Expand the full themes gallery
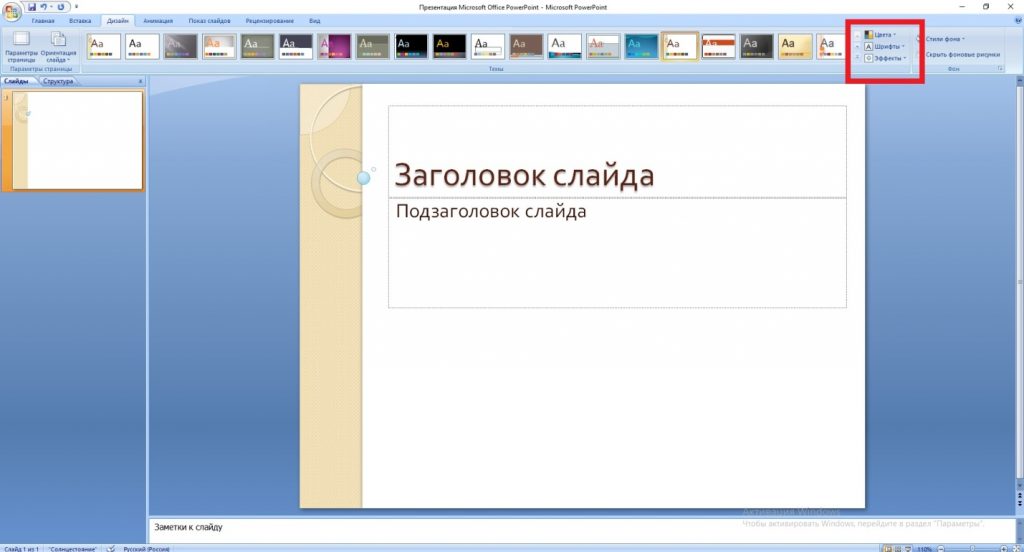The image size is (1024, 552). (857, 57)
